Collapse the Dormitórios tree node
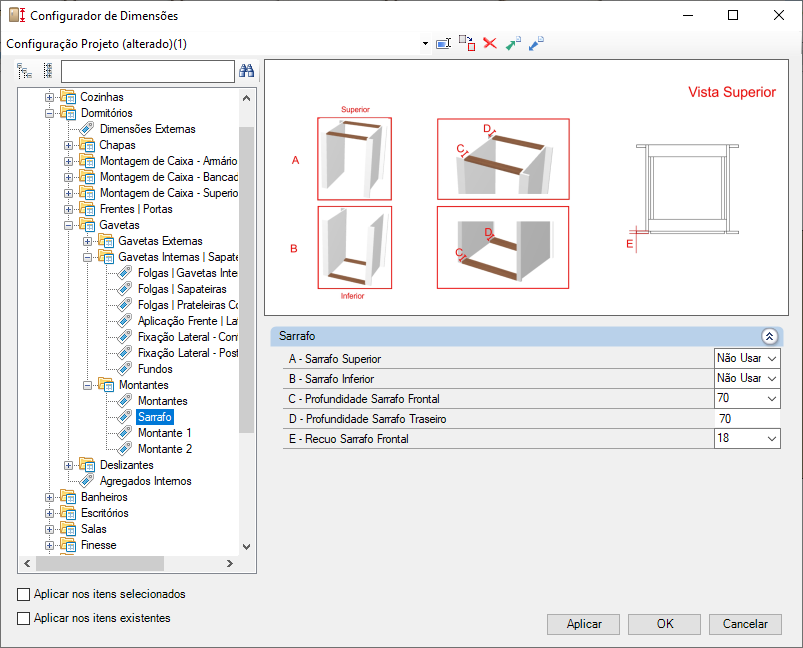Image resolution: width=803 pixels, height=648 pixels. tap(49, 113)
